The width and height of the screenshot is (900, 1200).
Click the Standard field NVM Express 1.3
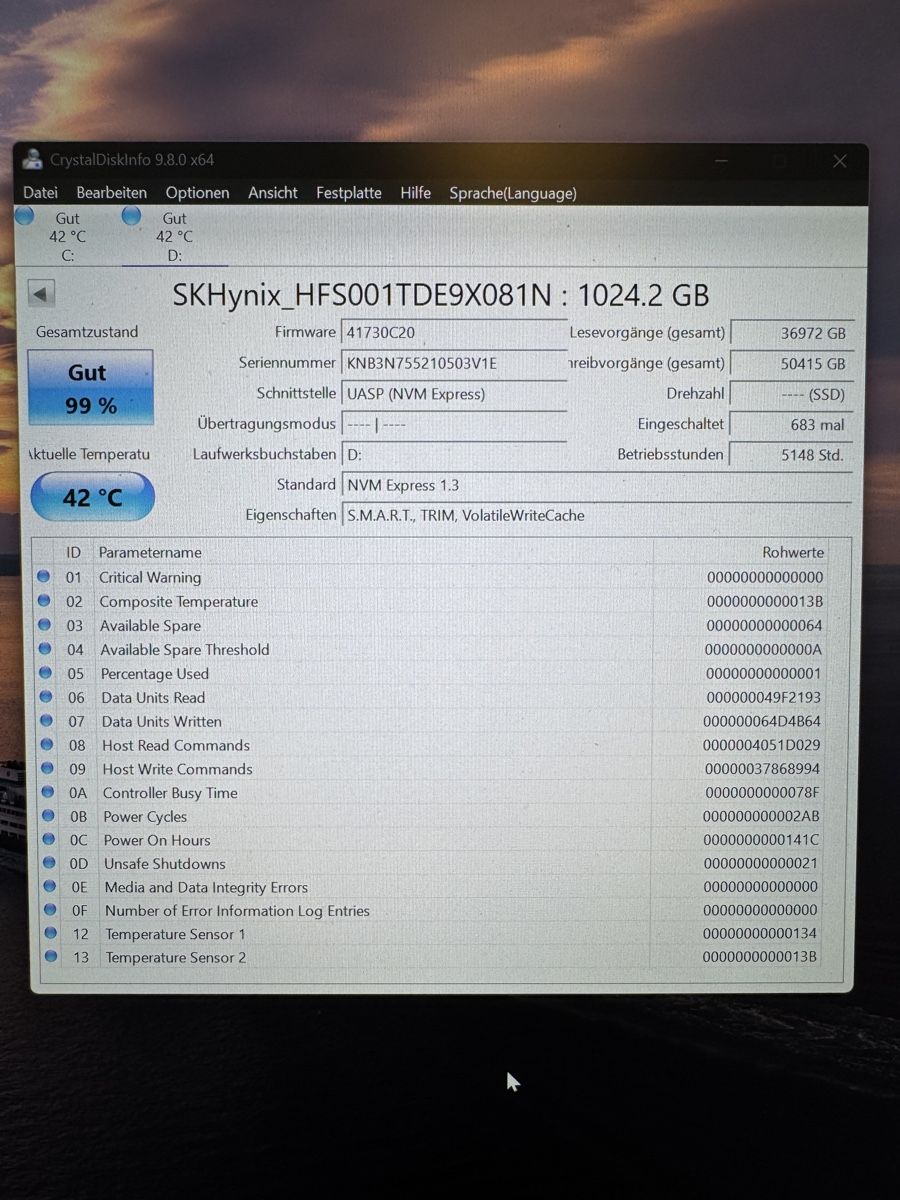[x=597, y=485]
